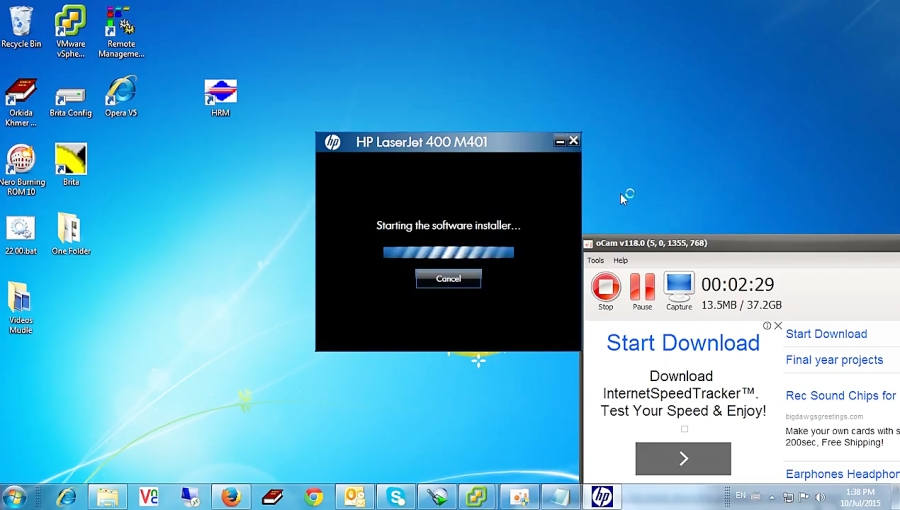Click the recording timer 00:02:29
This screenshot has width=900, height=510.
[738, 285]
